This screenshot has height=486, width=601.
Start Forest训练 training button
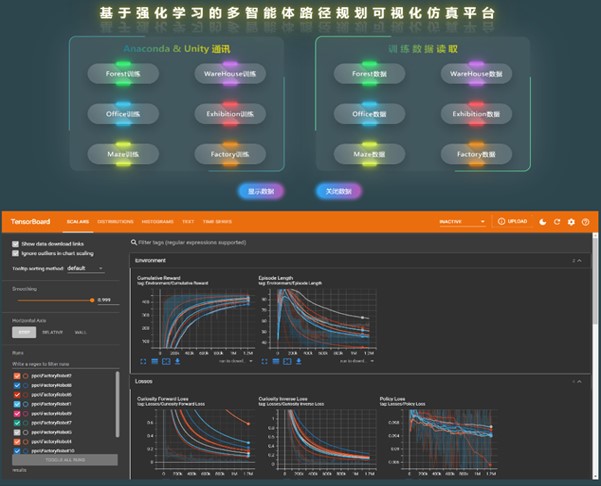(123, 74)
